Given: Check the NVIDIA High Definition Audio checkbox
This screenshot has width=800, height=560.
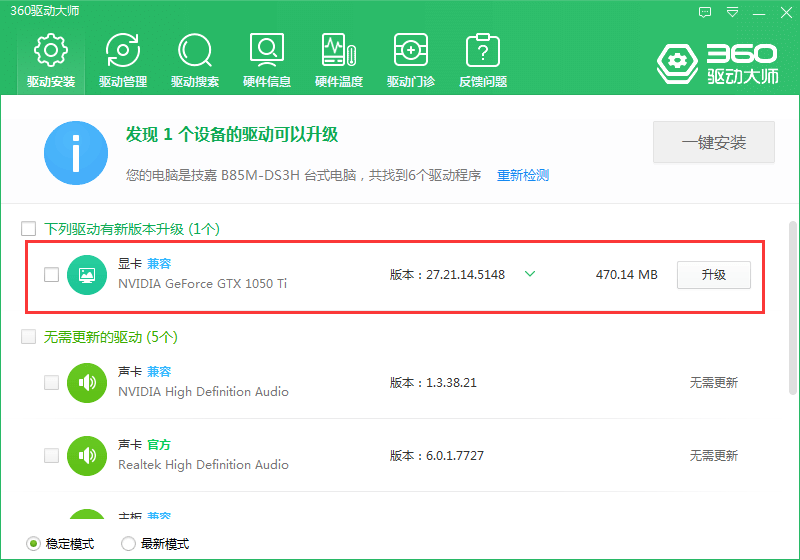Looking at the screenshot, I should (52, 382).
